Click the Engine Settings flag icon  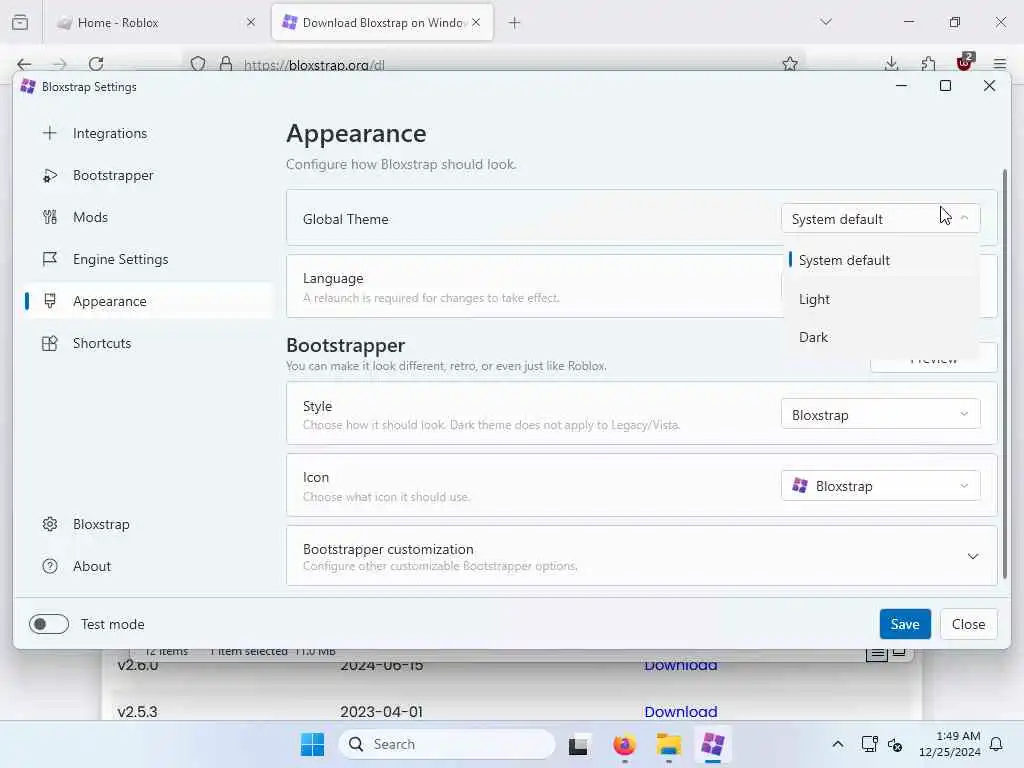50,259
